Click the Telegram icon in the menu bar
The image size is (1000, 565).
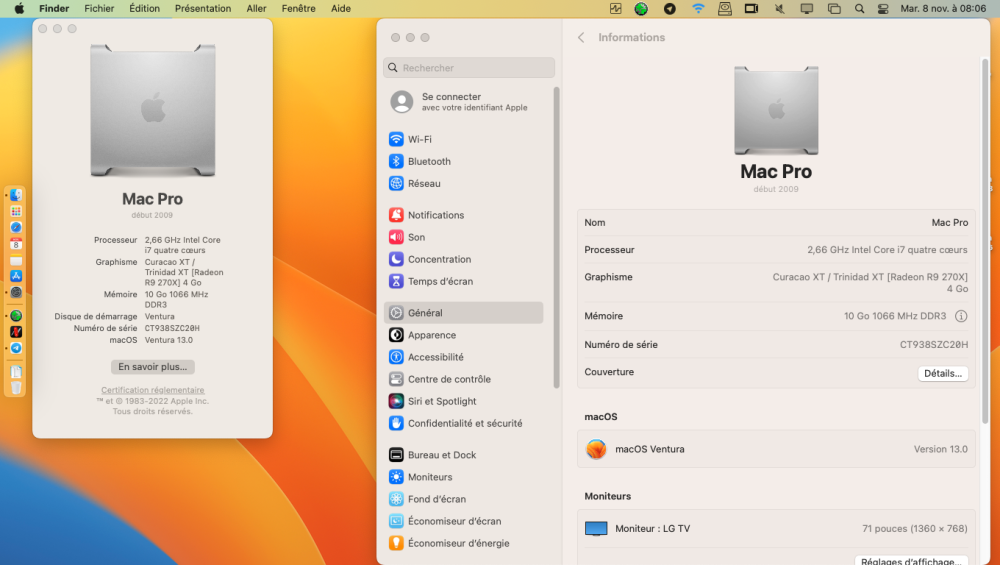pyautogui.click(x=670, y=8)
